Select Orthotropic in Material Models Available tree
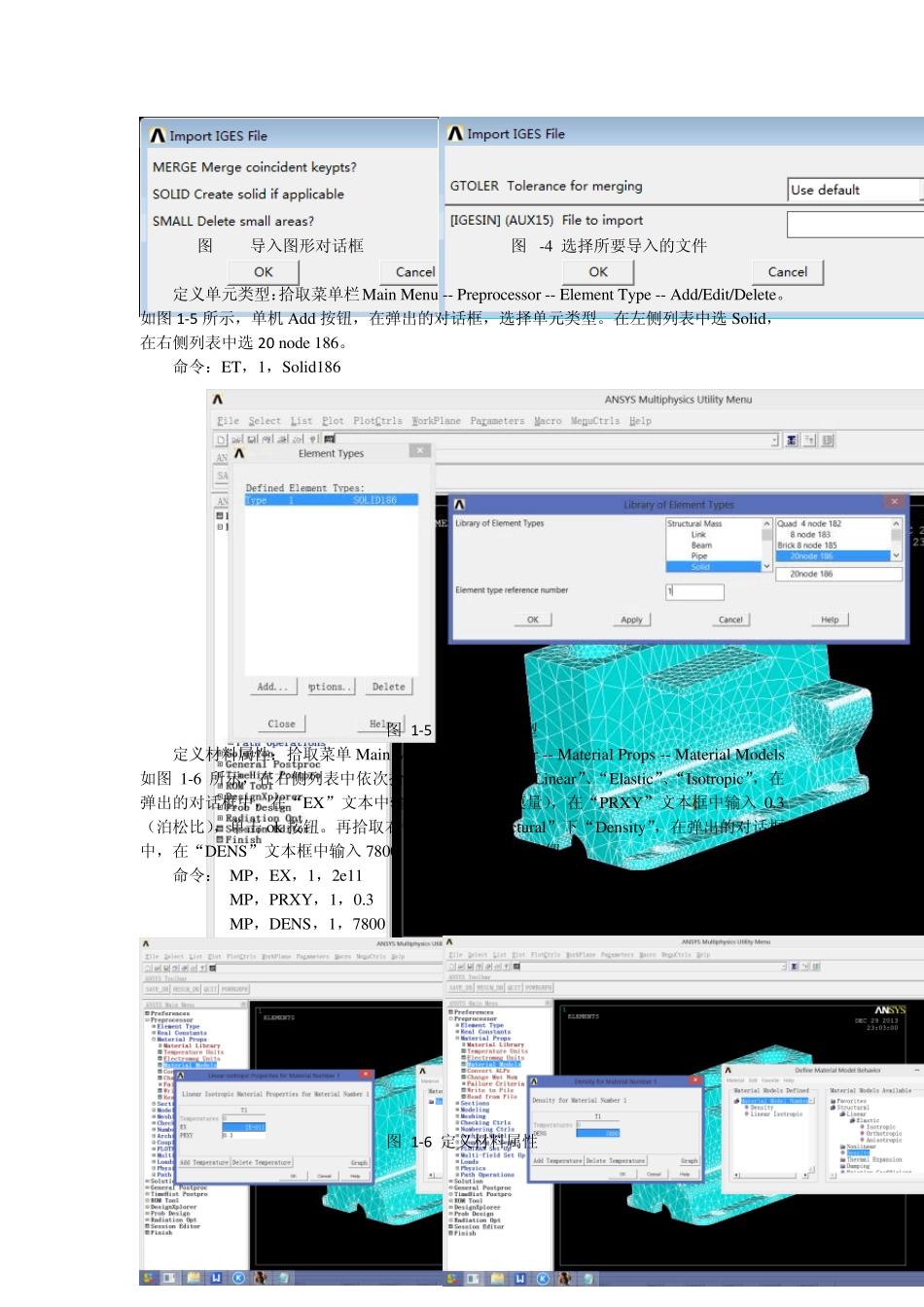The height and width of the screenshot is (1307, 924). pos(884,1134)
